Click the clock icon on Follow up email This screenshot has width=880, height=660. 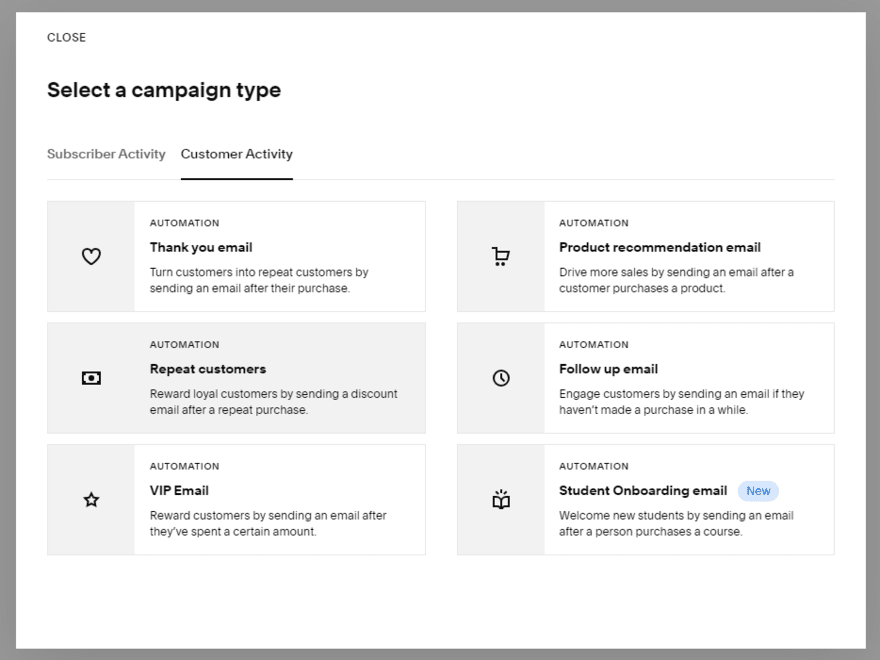[501, 378]
